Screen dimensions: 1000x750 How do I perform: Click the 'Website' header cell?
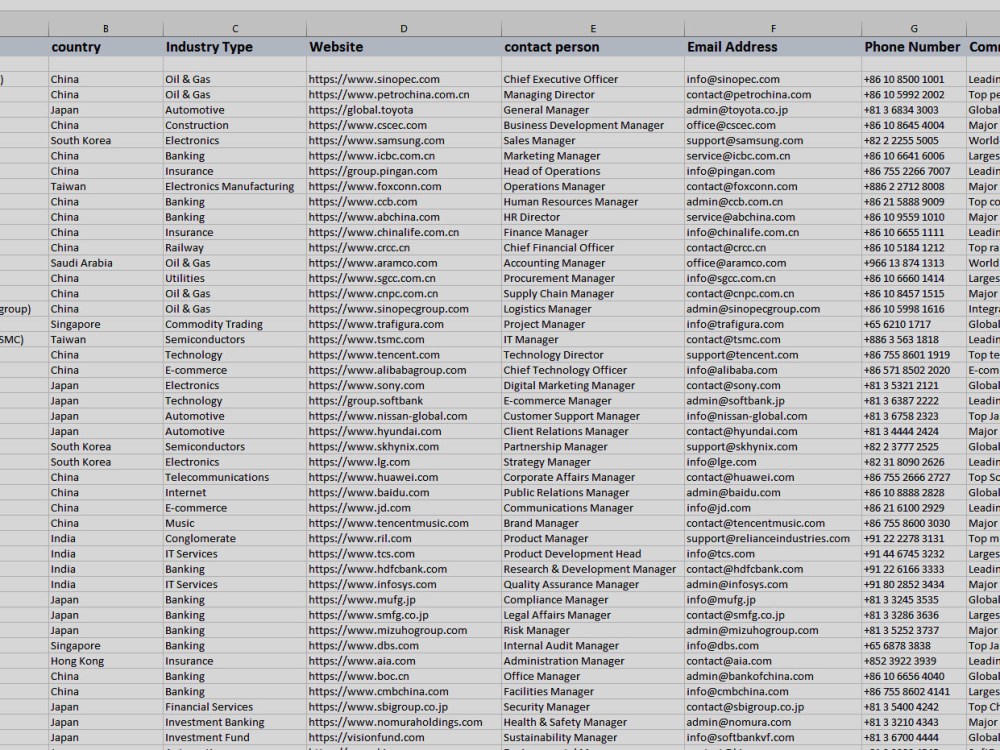click(404, 47)
